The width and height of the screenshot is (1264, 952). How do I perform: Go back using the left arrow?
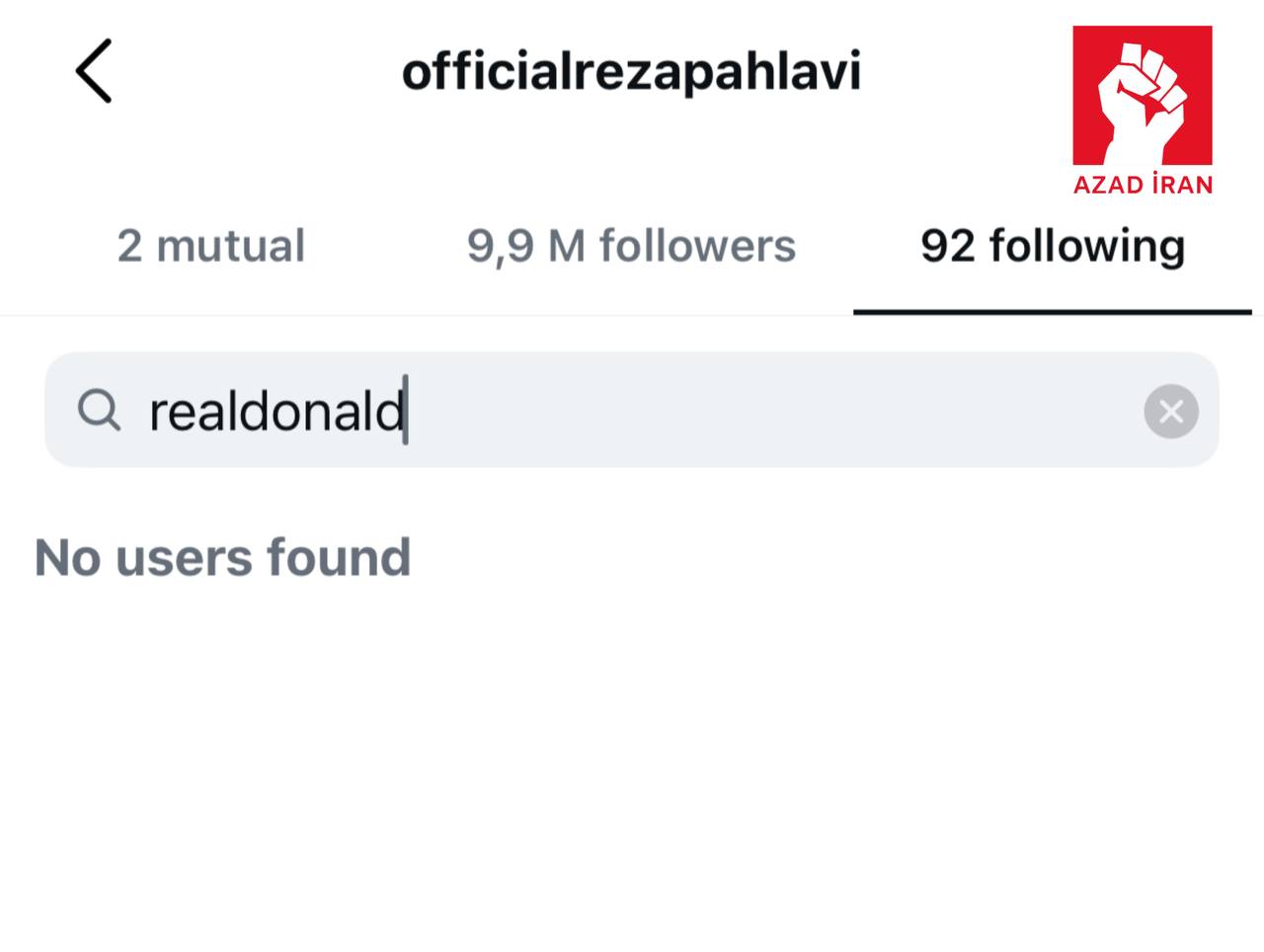point(94,71)
